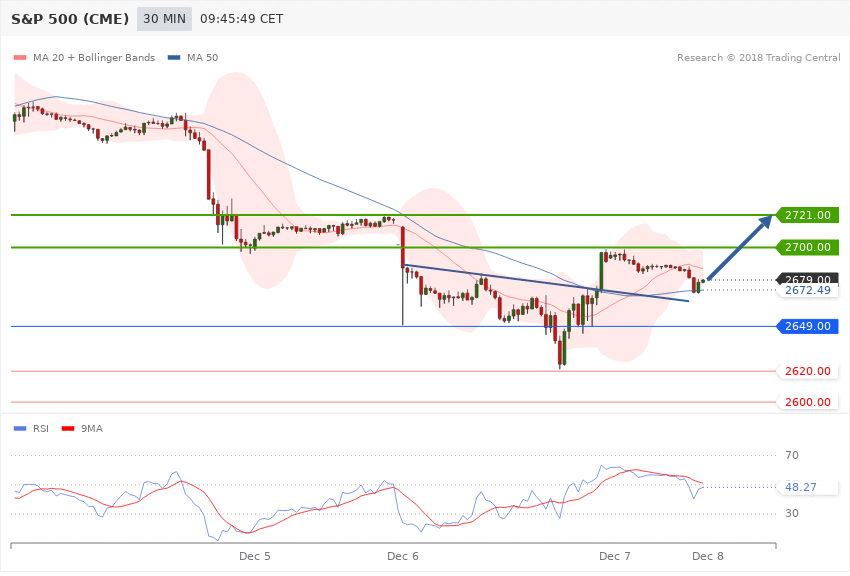Image resolution: width=850 pixels, height=576 pixels.
Task: Click the 09:45:49 CET timestamp
Action: 242,19
